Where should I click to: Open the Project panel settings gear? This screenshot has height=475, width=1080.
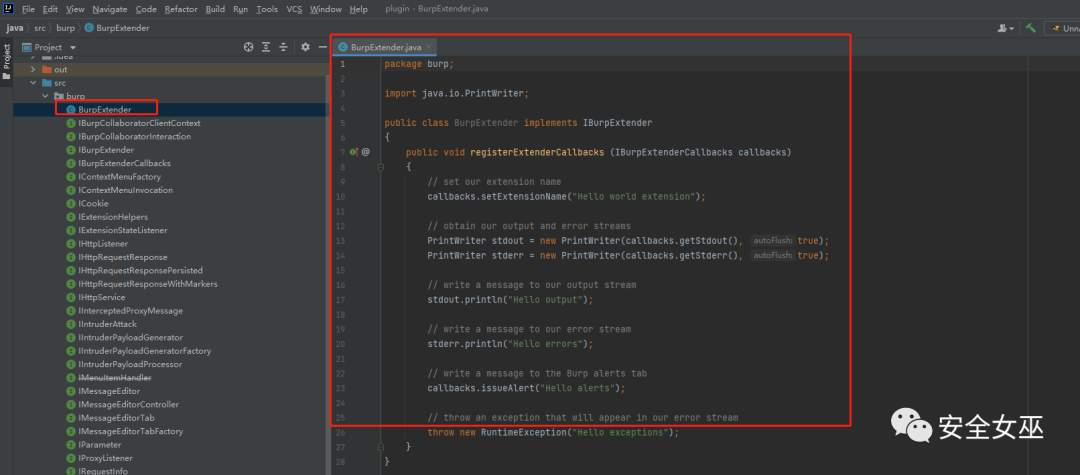305,47
